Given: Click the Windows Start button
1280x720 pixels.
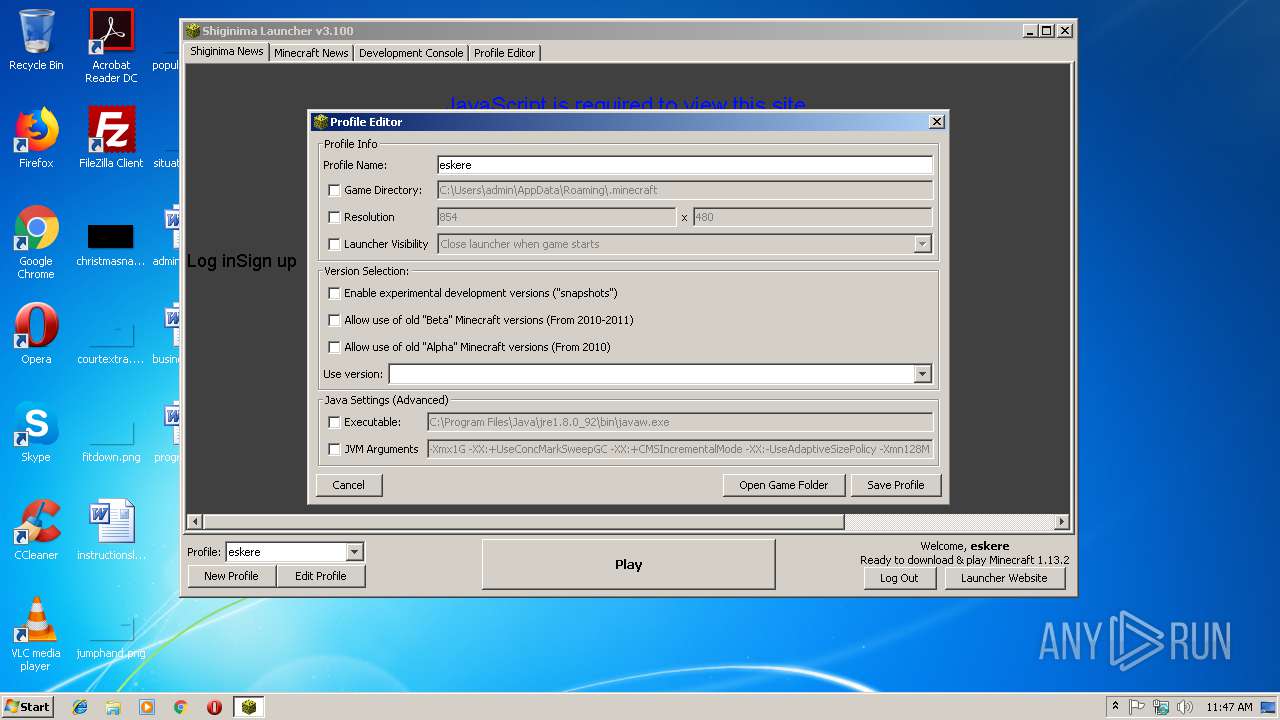Looking at the screenshot, I should (27, 707).
